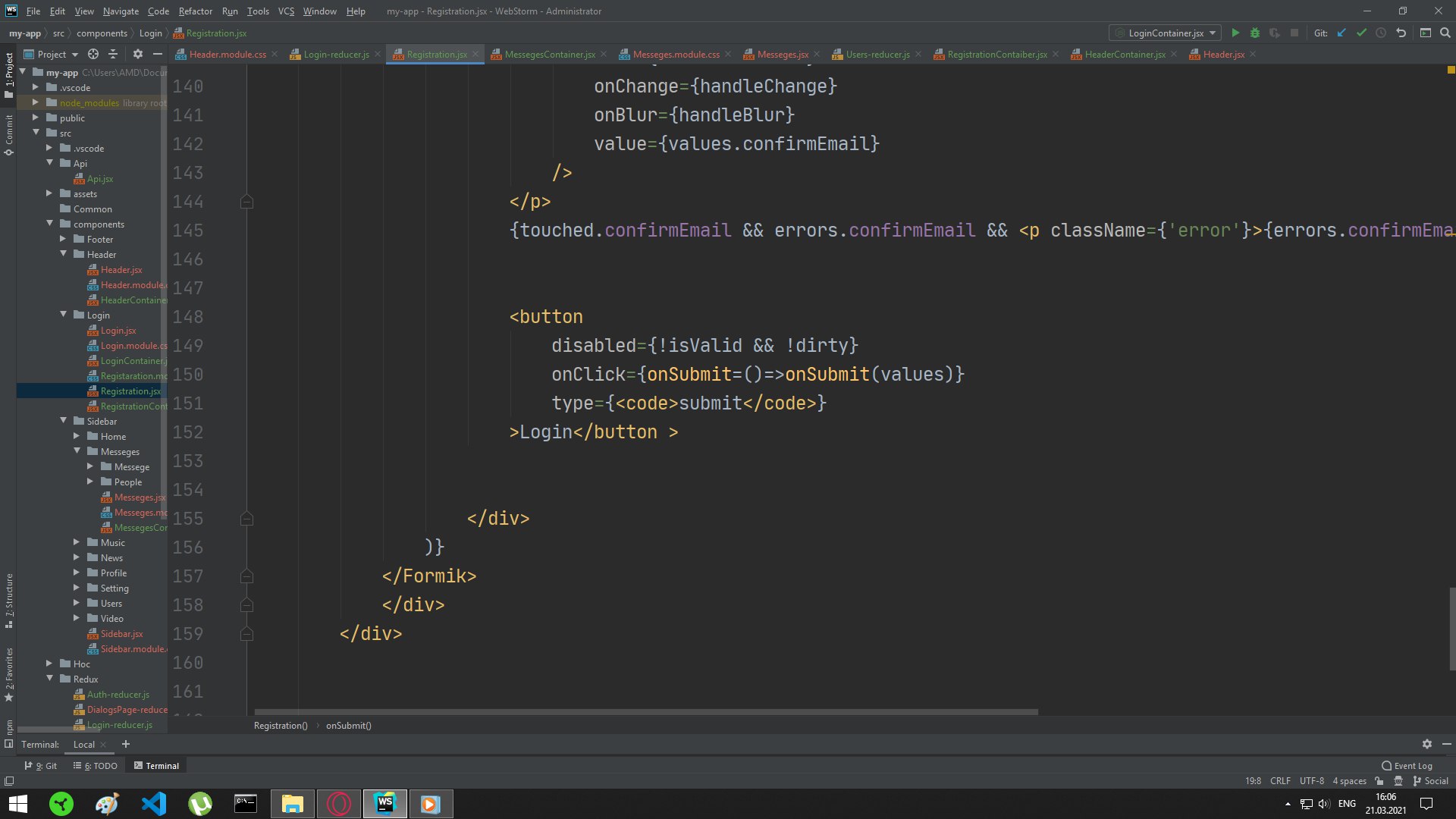
Task: Click the Git update project arrow
Action: click(1341, 33)
